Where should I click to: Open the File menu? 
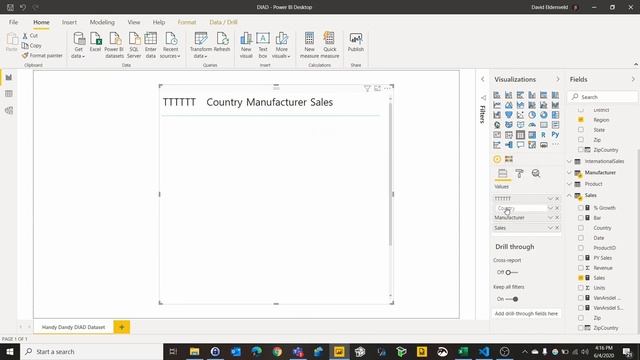[x=13, y=22]
